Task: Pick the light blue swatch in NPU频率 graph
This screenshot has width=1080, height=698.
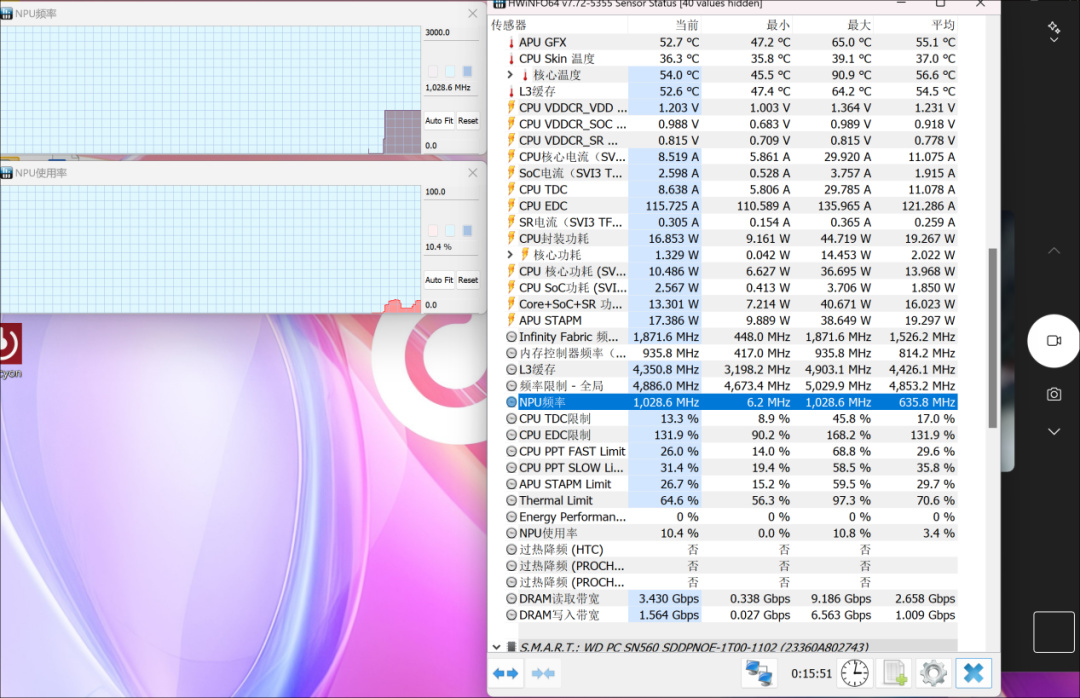Action: (x=450, y=71)
